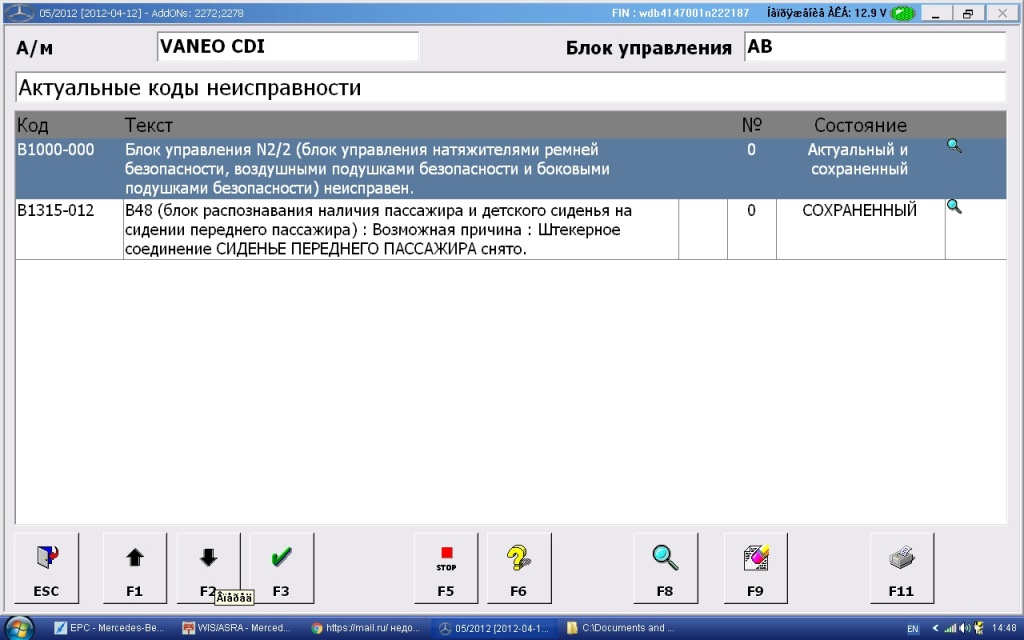Switch to WIS/ASRA taskbar window

click(x=237, y=628)
